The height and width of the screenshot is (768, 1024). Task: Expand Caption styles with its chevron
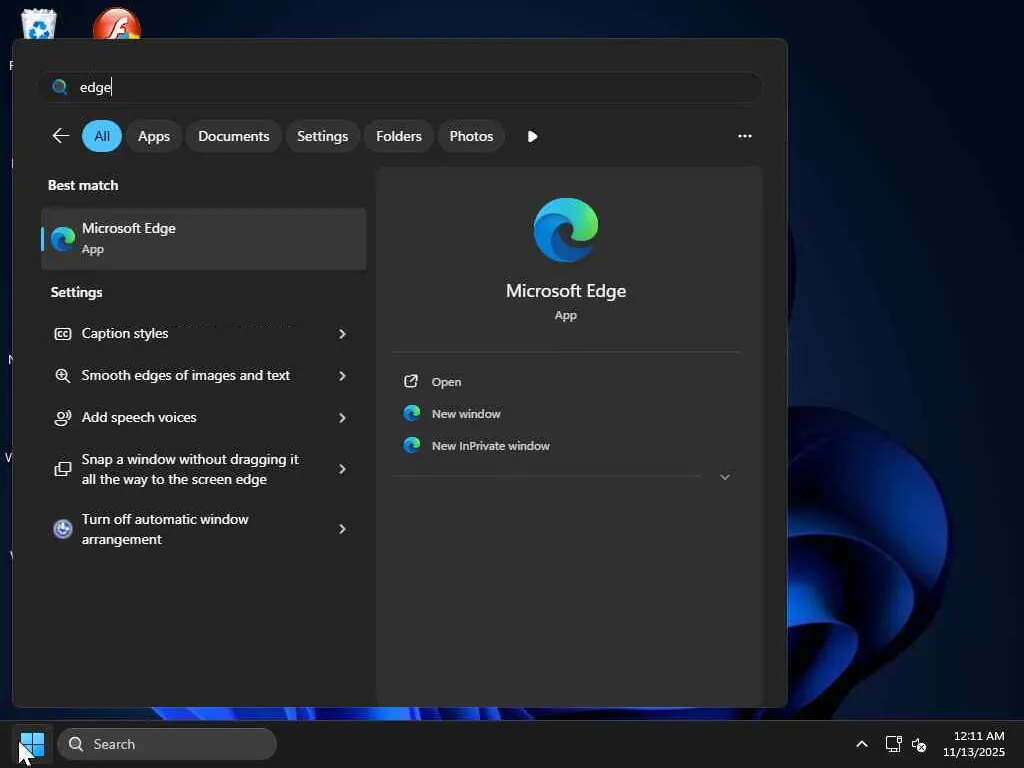tap(342, 334)
